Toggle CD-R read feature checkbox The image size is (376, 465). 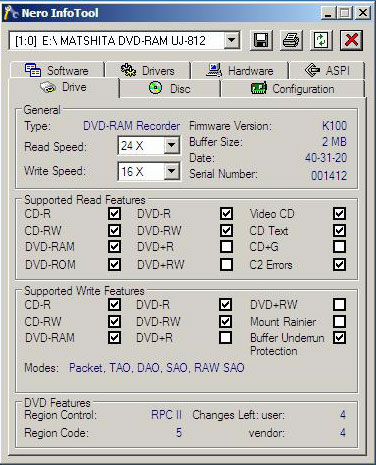[114, 214]
